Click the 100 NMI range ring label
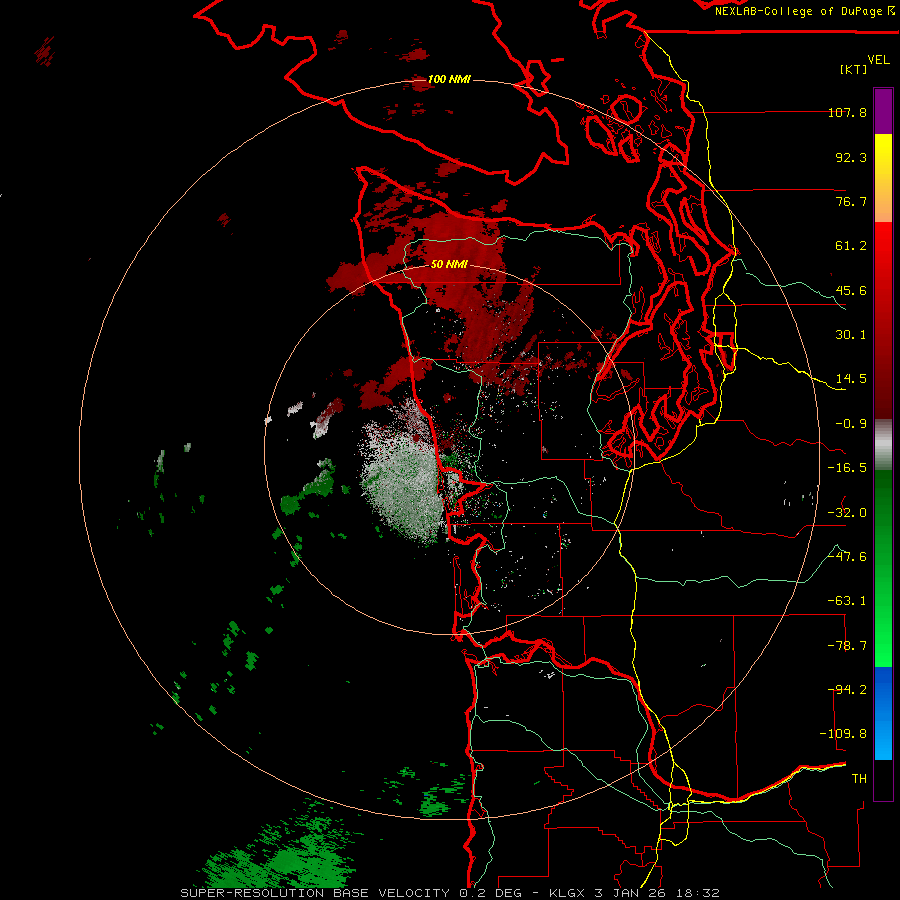This screenshot has width=900, height=900. [449, 79]
